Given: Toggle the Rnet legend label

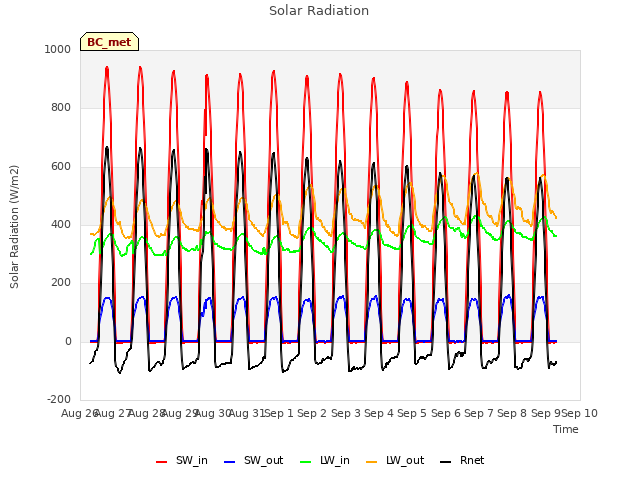Looking at the screenshot, I should click(x=472, y=460).
